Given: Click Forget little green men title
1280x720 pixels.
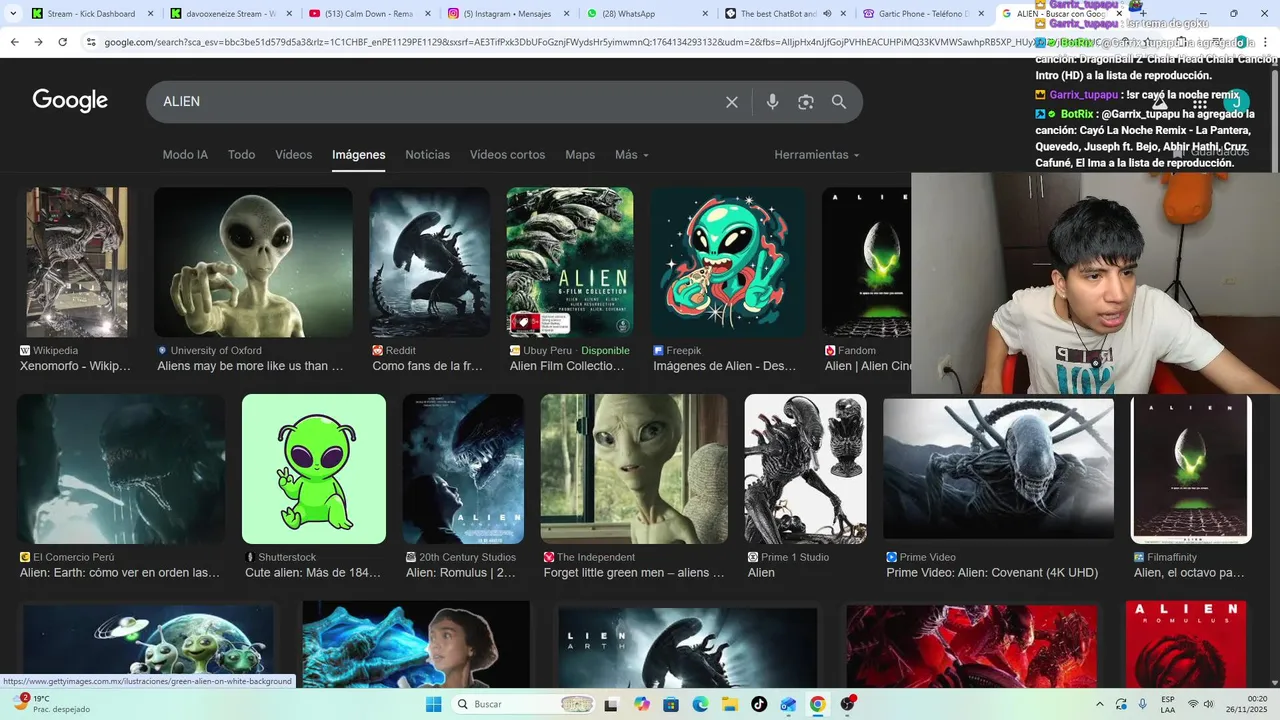Looking at the screenshot, I should (x=634, y=573).
